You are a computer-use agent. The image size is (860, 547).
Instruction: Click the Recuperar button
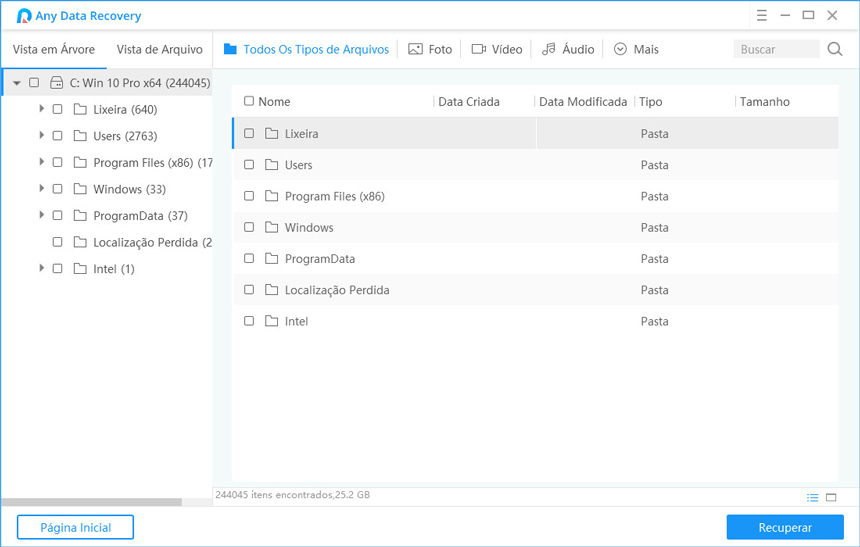[x=785, y=527]
